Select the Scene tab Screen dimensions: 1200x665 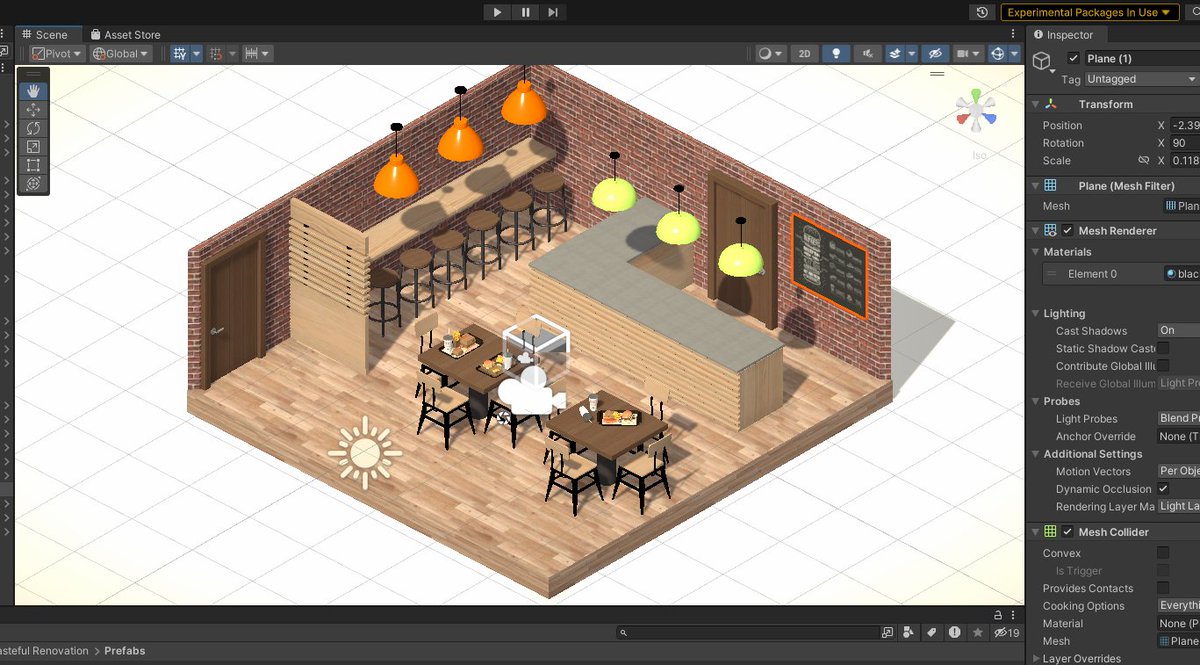coord(48,34)
